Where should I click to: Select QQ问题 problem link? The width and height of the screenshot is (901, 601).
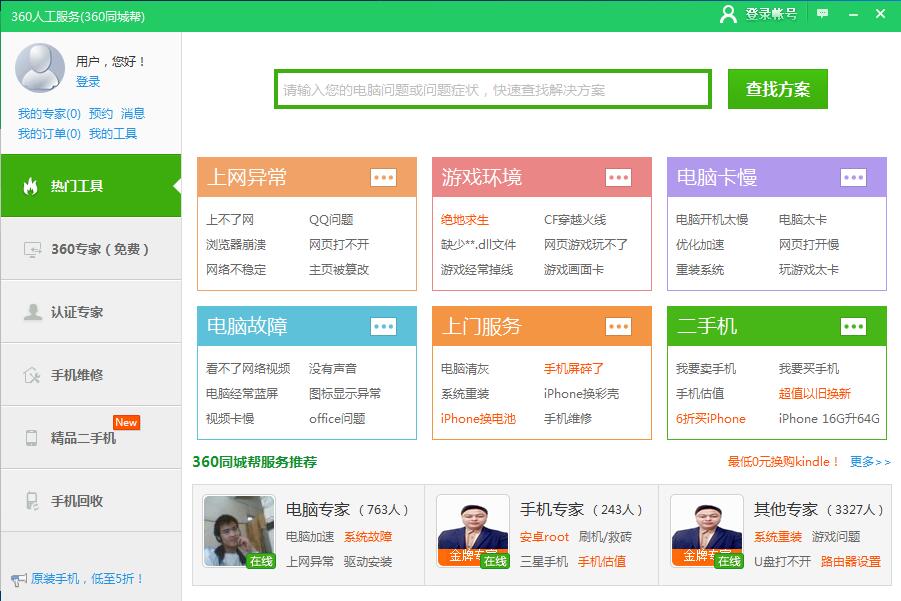[331, 219]
